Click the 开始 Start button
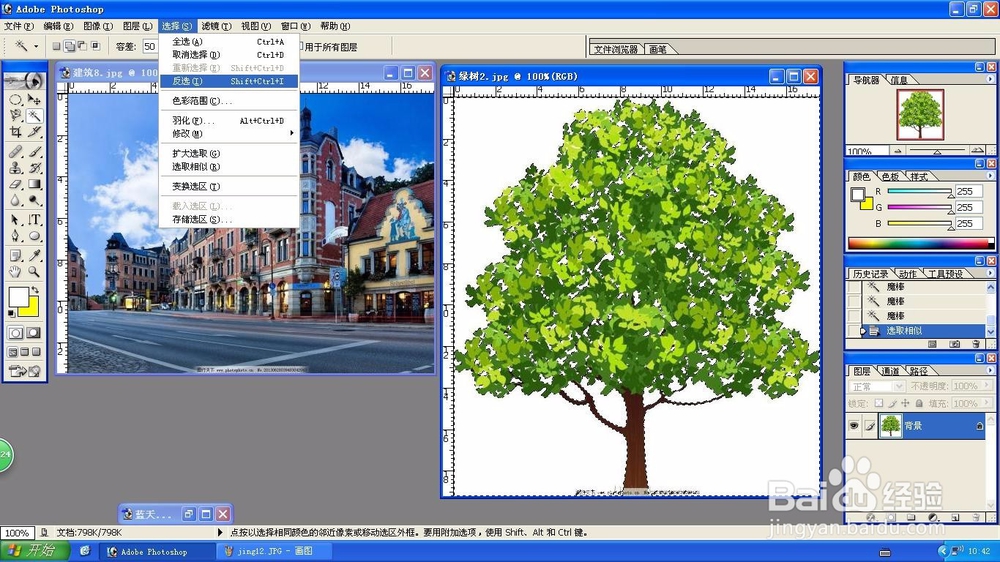This screenshot has height=562, width=1000. (33, 551)
